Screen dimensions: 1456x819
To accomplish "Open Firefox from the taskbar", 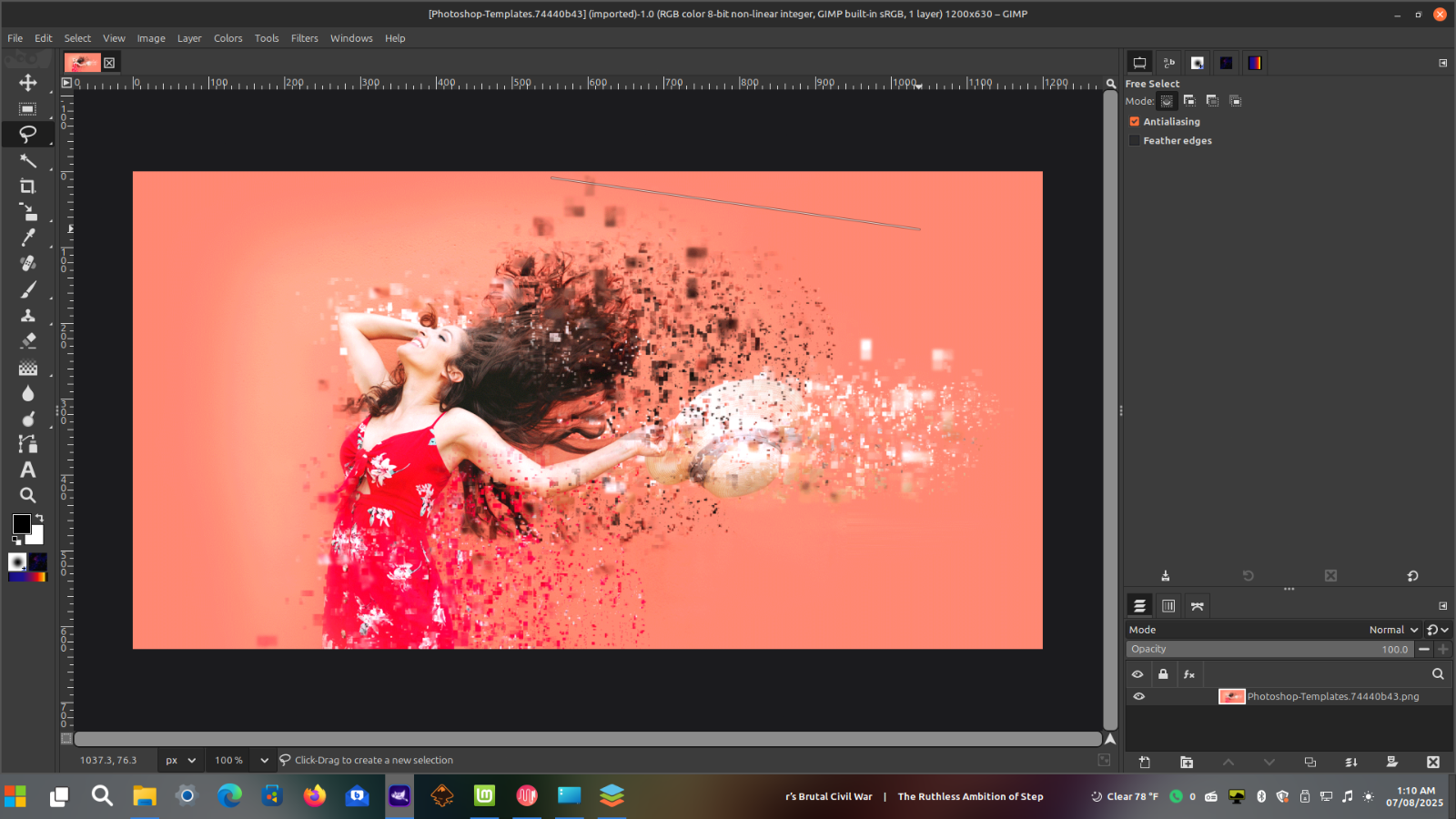I will pyautogui.click(x=315, y=796).
